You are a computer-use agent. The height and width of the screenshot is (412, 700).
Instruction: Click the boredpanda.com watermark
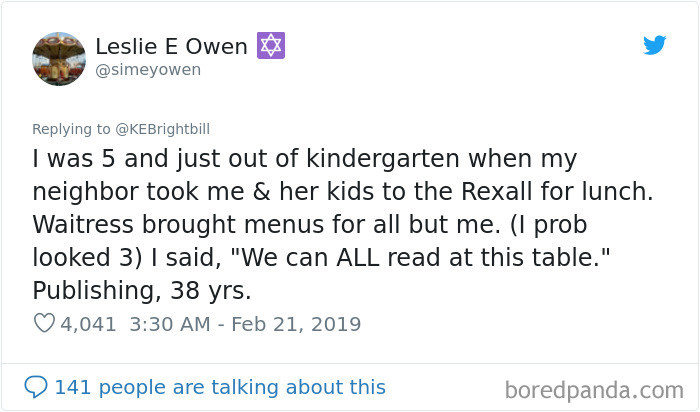coord(594,388)
